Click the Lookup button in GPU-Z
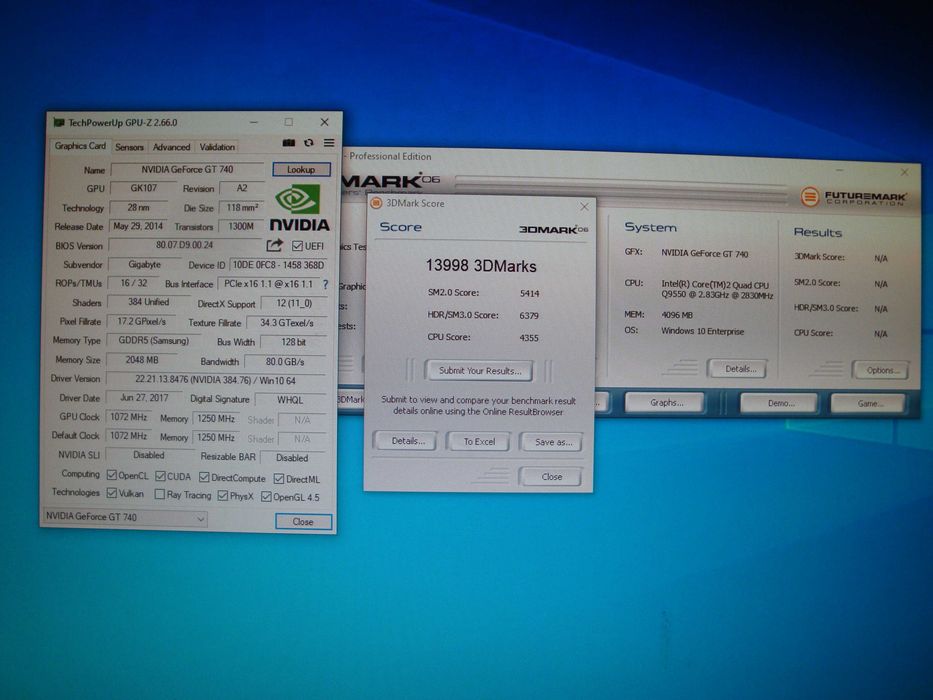This screenshot has height=700, width=933. 301,170
